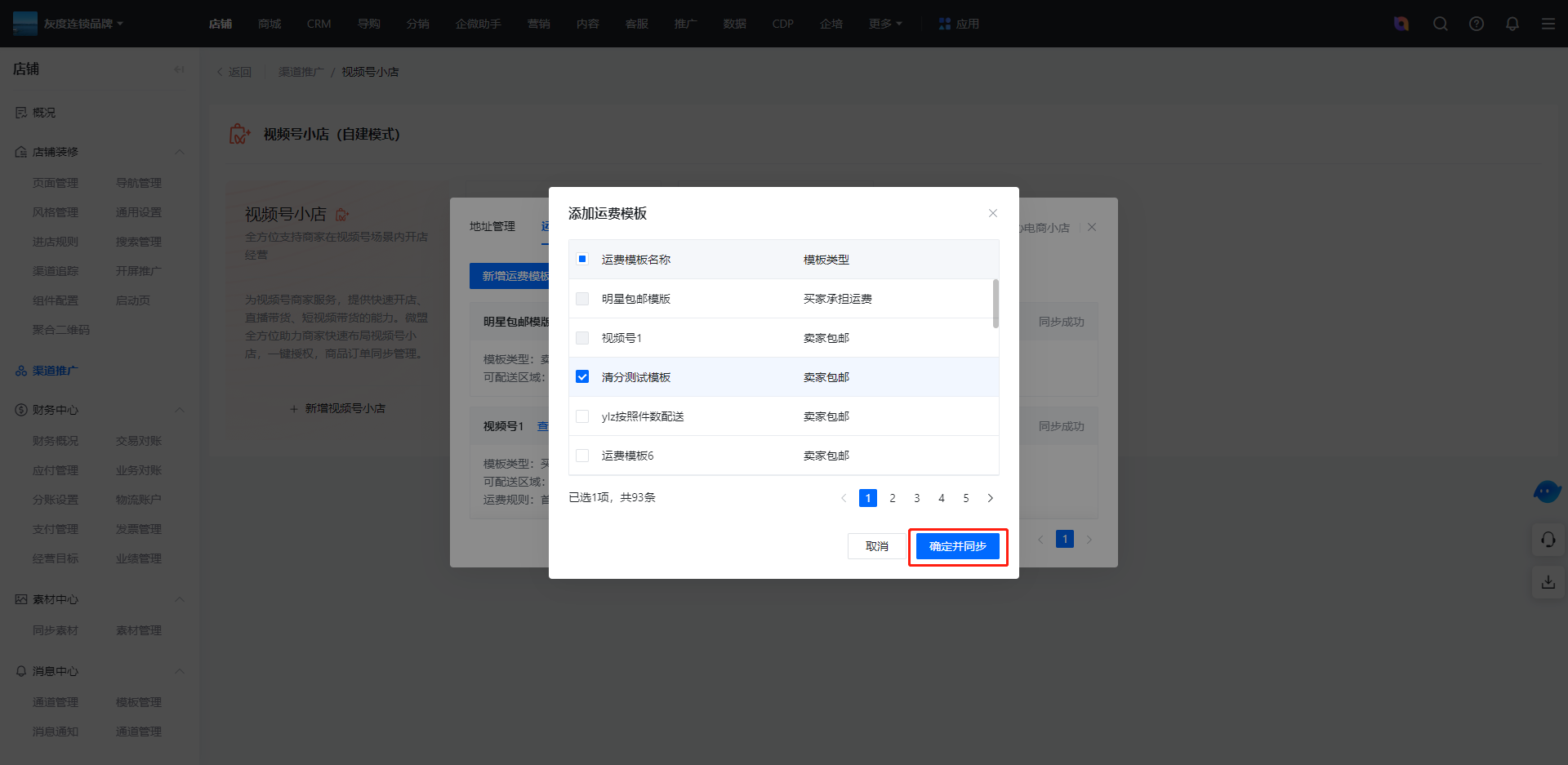This screenshot has height=765, width=1568.
Task: Select the 营销 top menu
Action: click(x=539, y=24)
